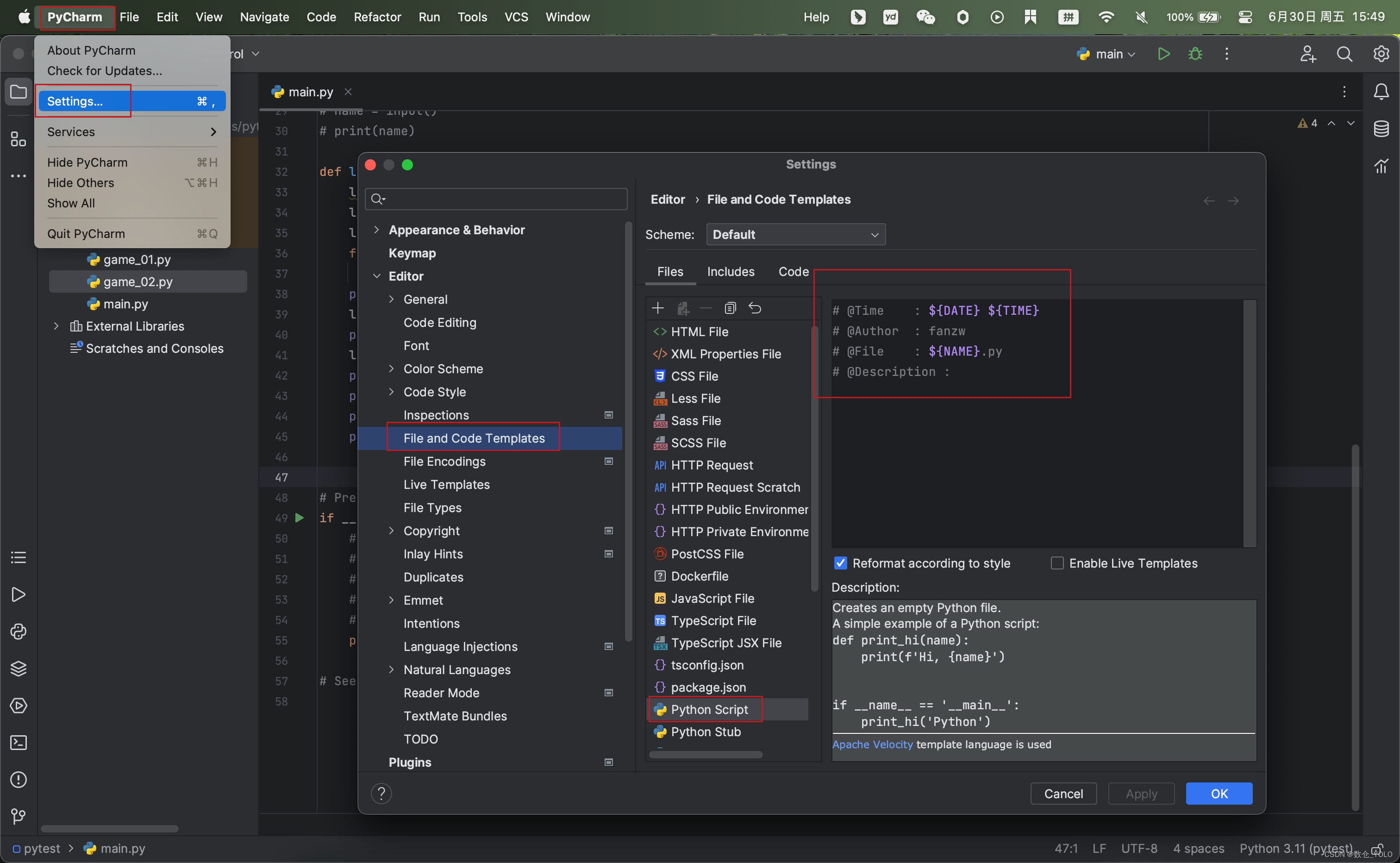Open the VCS menu
Image resolution: width=1400 pixels, height=863 pixels.
pos(516,17)
